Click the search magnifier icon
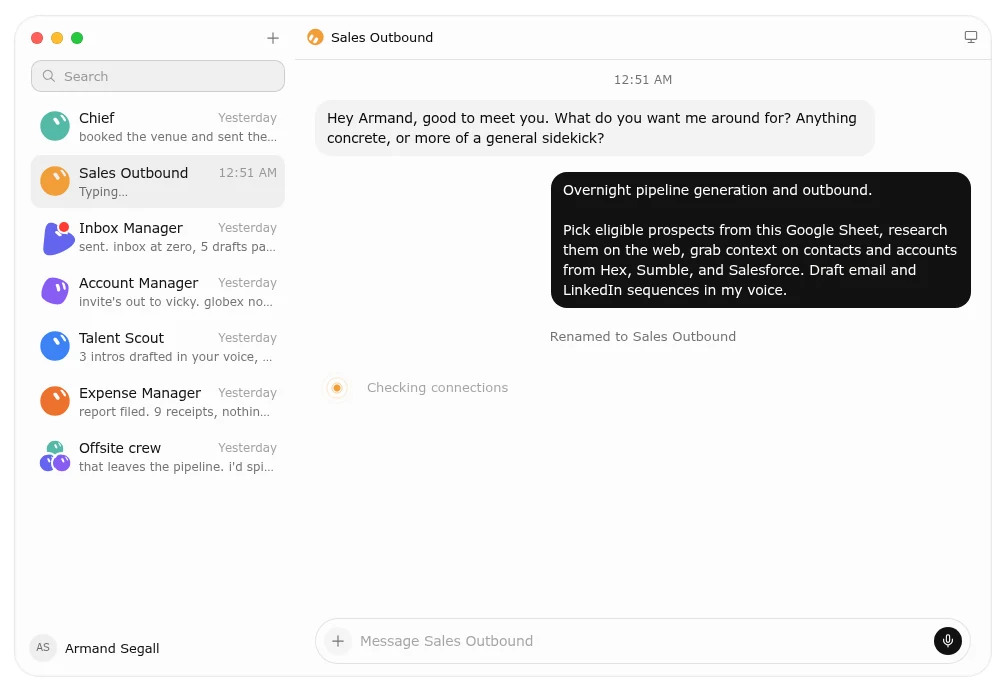The width and height of the screenshot is (1006, 690). [49, 76]
